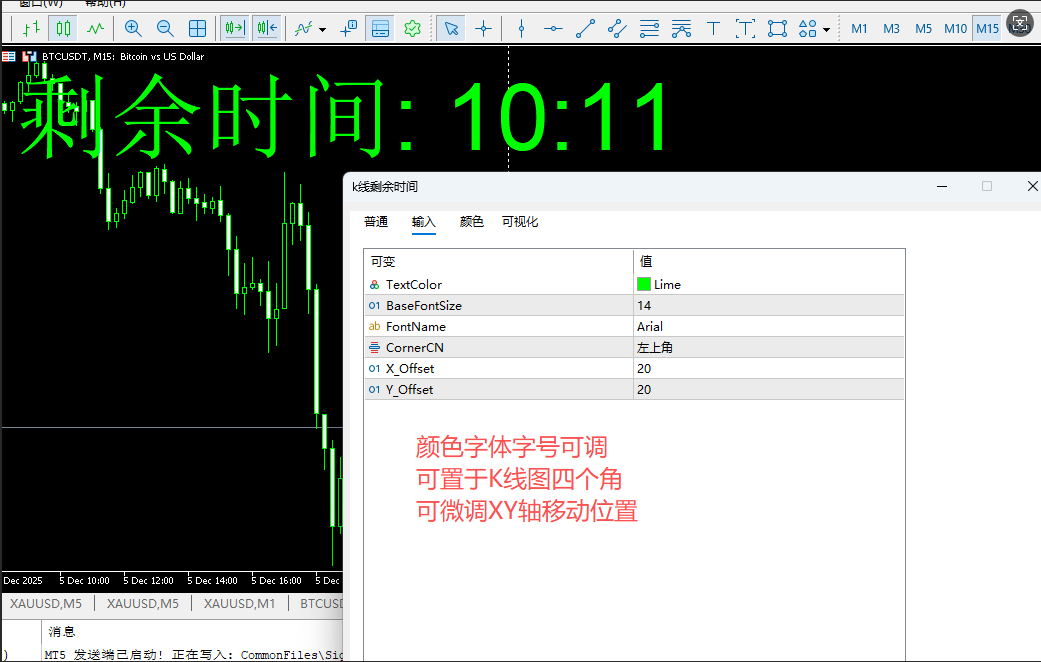Edit the BaseFontSize value 14
Image resolution: width=1041 pixels, height=662 pixels.
click(768, 305)
